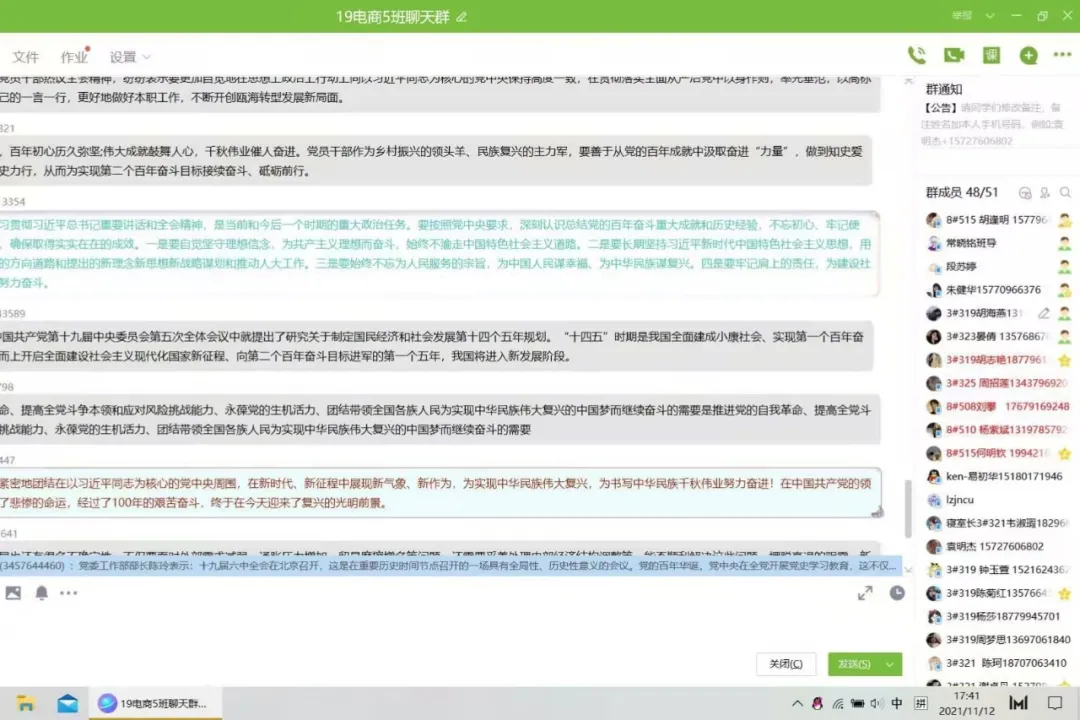Screen dimensions: 1080x720
Task: Click the pencil icon to edit group name
Action: [461, 17]
